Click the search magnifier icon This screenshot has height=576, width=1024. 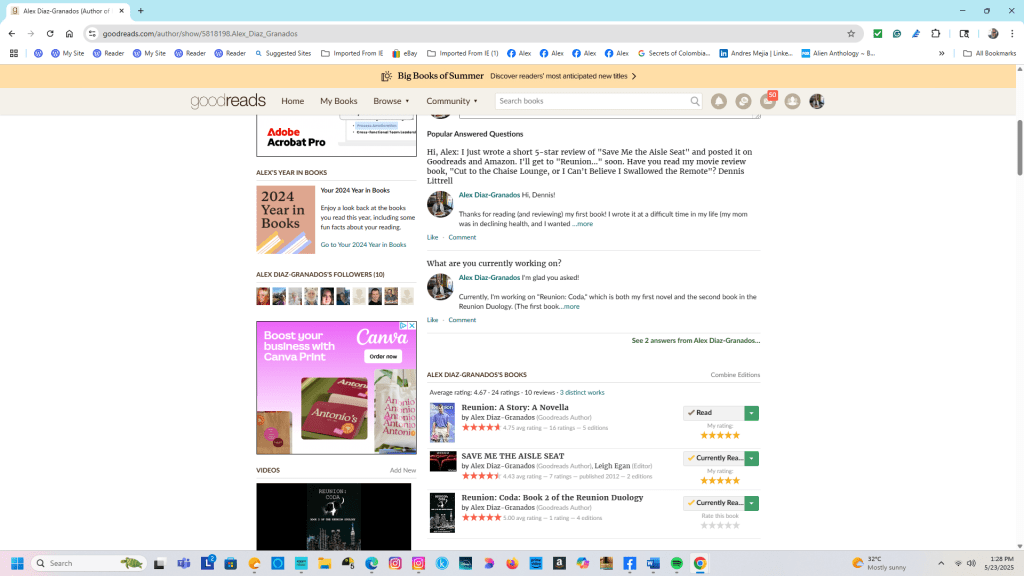click(695, 101)
